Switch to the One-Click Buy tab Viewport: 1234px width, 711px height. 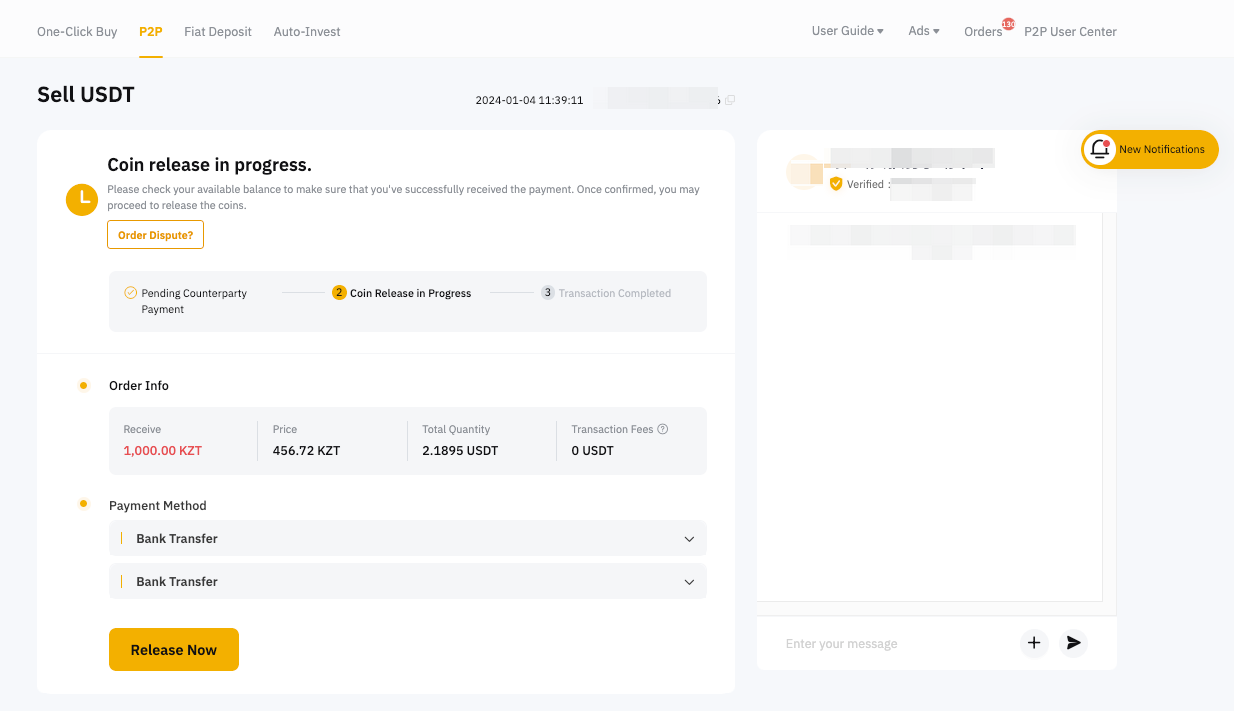[77, 32]
